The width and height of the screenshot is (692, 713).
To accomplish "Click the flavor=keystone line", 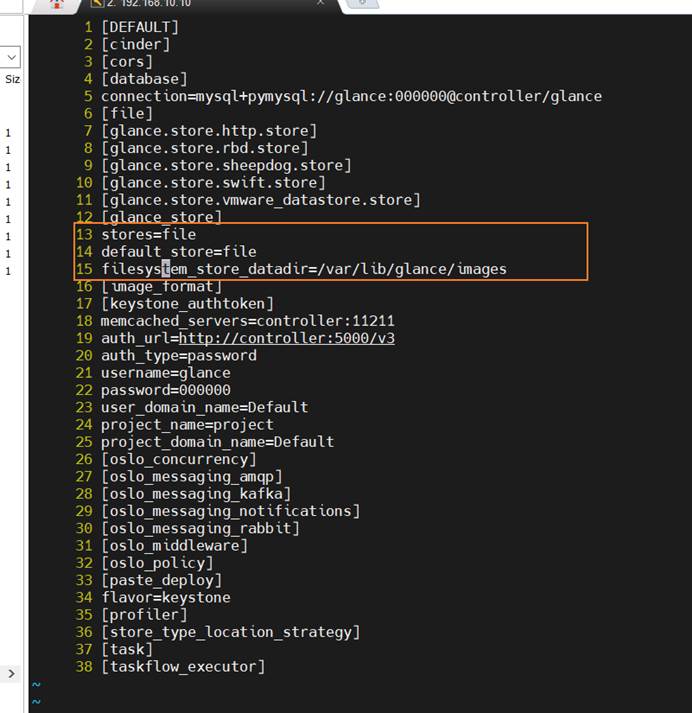I will coord(166,598).
